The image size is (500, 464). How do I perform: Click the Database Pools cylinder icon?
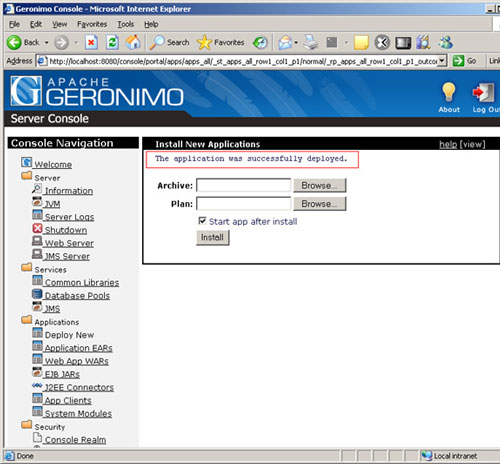tap(37, 294)
